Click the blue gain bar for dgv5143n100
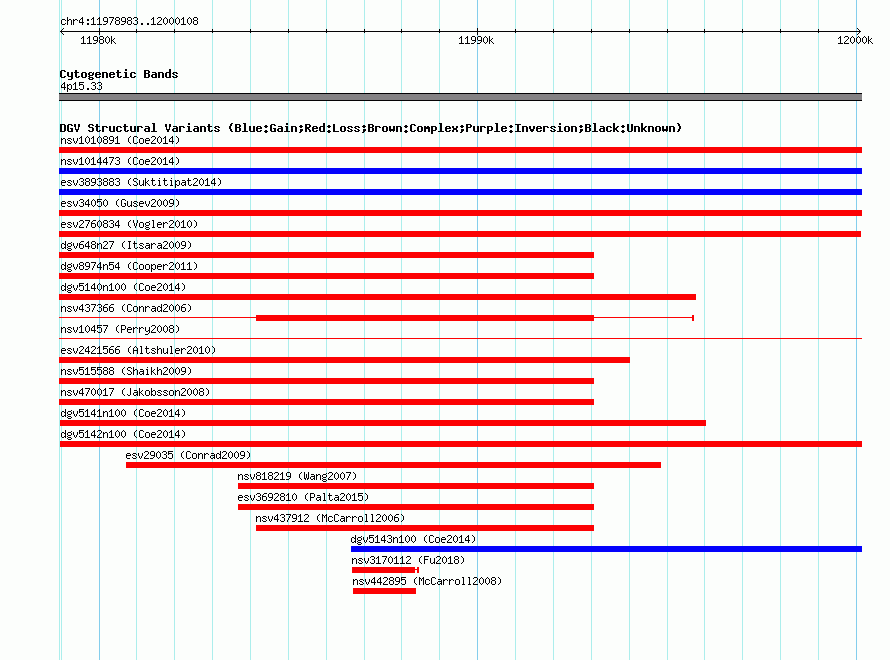The height and width of the screenshot is (660, 890). click(x=606, y=549)
